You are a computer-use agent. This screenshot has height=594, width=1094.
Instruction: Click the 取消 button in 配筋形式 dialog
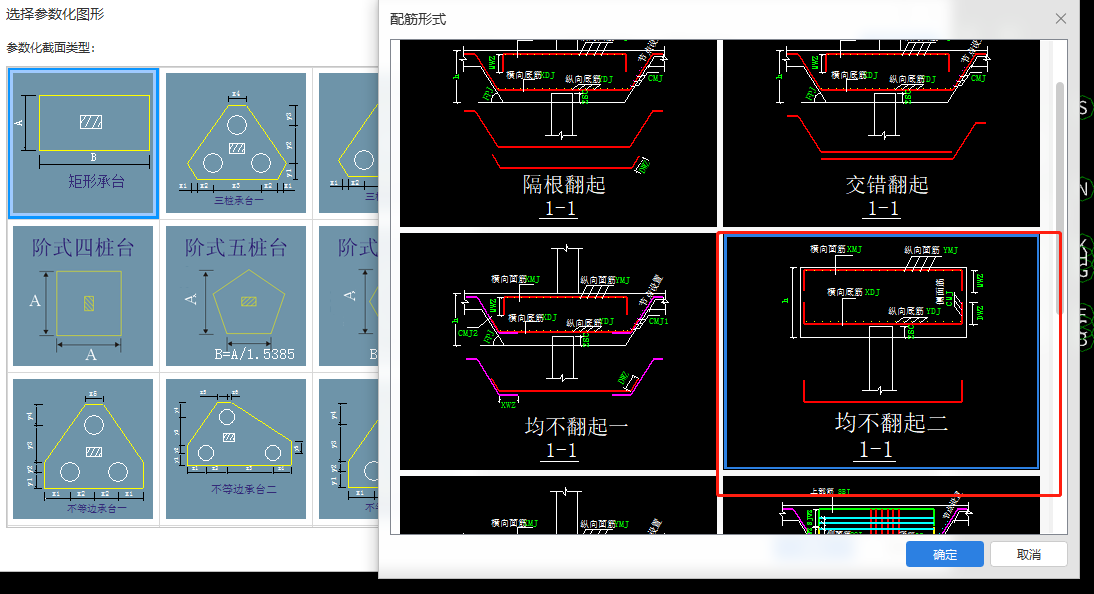[1028, 554]
